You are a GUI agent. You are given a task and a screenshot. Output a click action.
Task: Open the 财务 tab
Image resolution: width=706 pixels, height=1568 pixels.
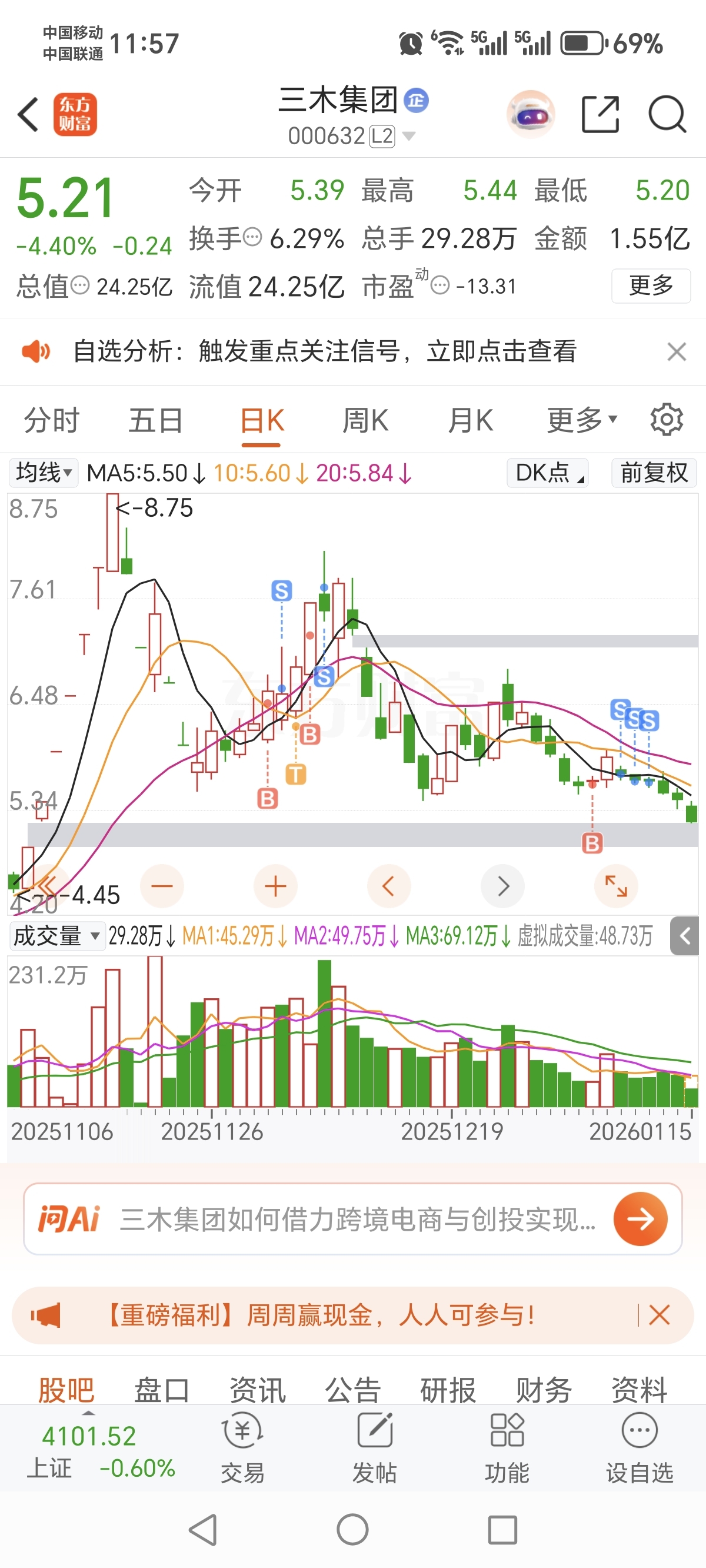click(544, 1390)
